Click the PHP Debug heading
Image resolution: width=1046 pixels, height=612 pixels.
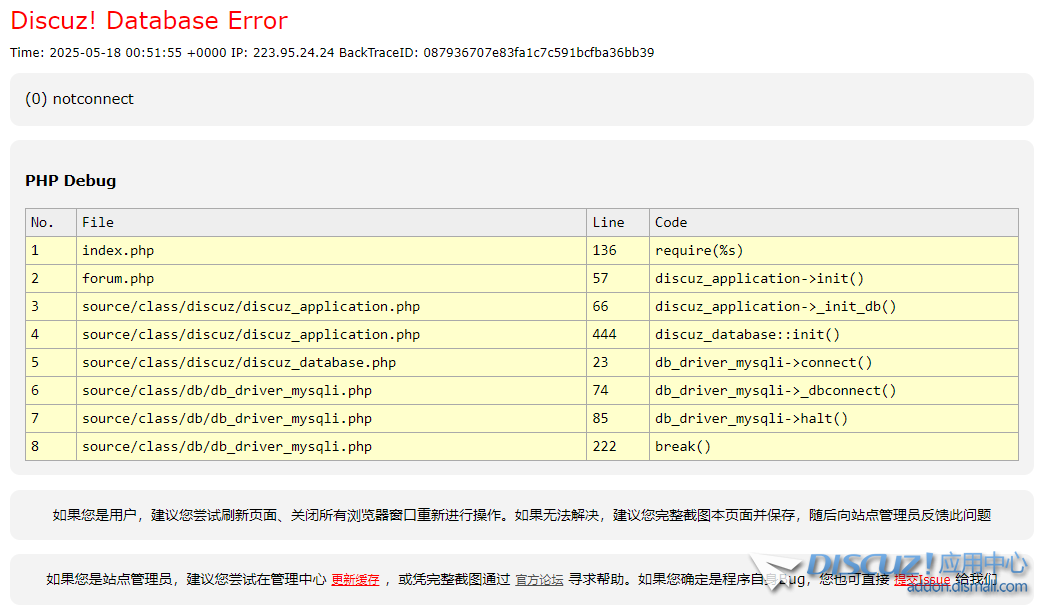tap(71, 181)
